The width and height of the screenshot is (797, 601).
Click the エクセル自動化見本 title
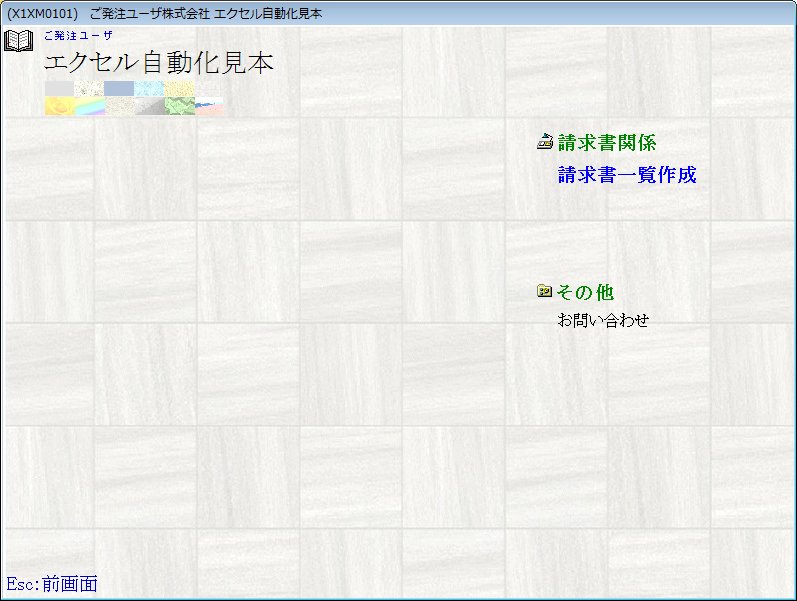pyautogui.click(x=159, y=63)
